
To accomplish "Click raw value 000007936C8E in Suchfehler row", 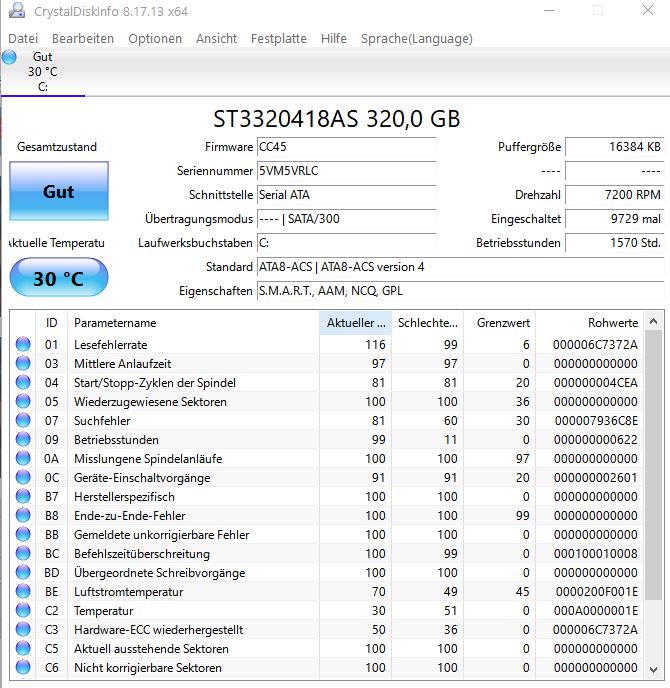I will pos(596,421).
